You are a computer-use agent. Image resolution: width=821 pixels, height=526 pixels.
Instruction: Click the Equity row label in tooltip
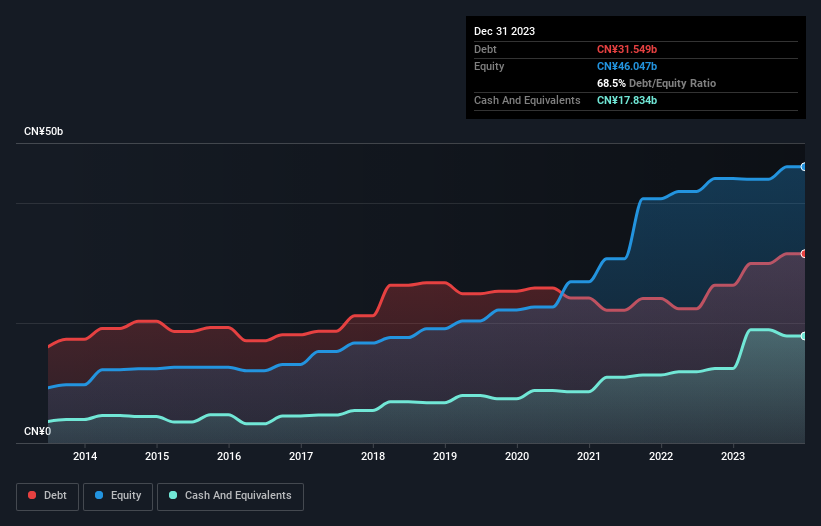click(x=489, y=66)
